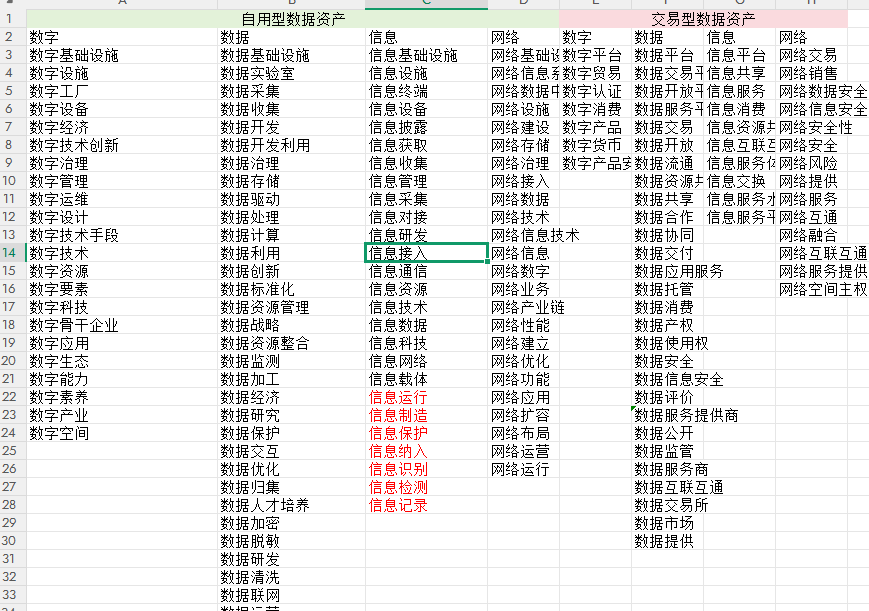Select the cell 数字工厂

[122, 91]
